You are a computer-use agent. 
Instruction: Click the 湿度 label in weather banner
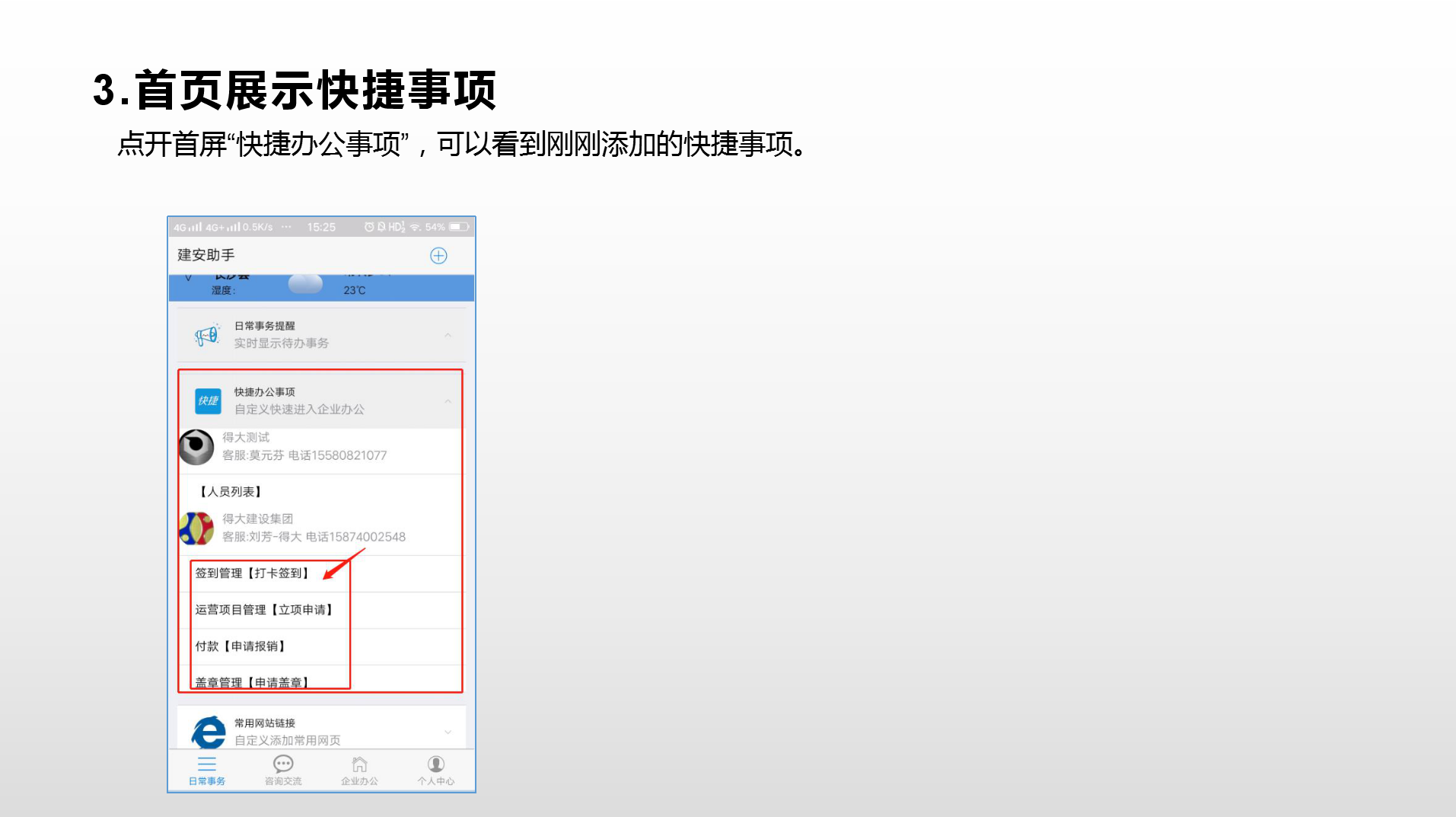coord(223,290)
